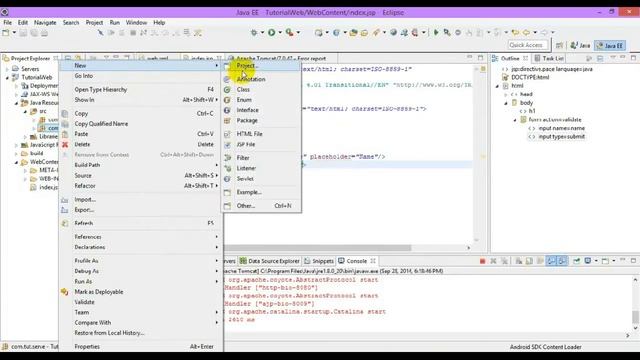Viewport: 640px width, 360px height.
Task: Click the Last Edit Location toolbar icon
Action: click(x=516, y=32)
